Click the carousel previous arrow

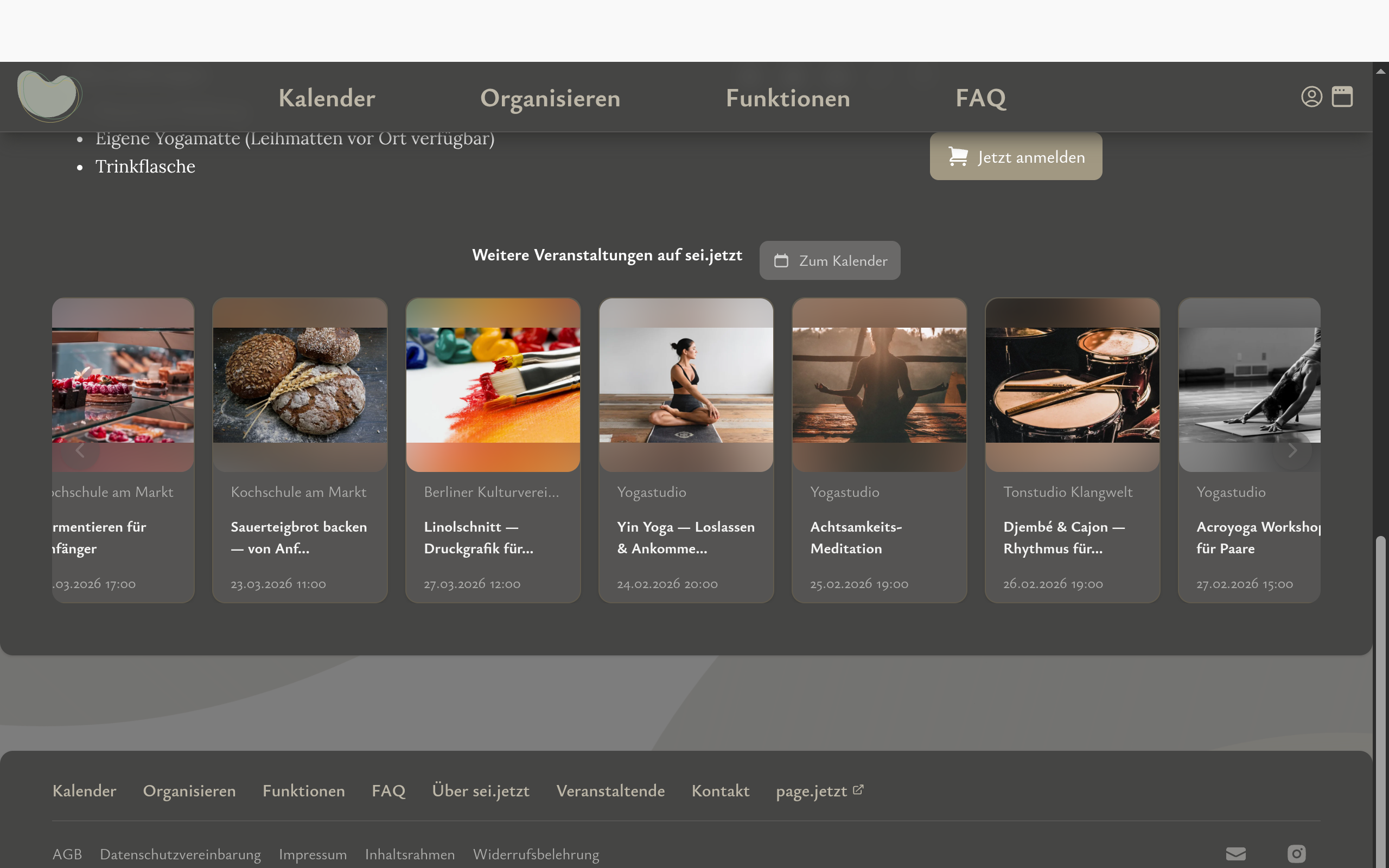tap(80, 451)
